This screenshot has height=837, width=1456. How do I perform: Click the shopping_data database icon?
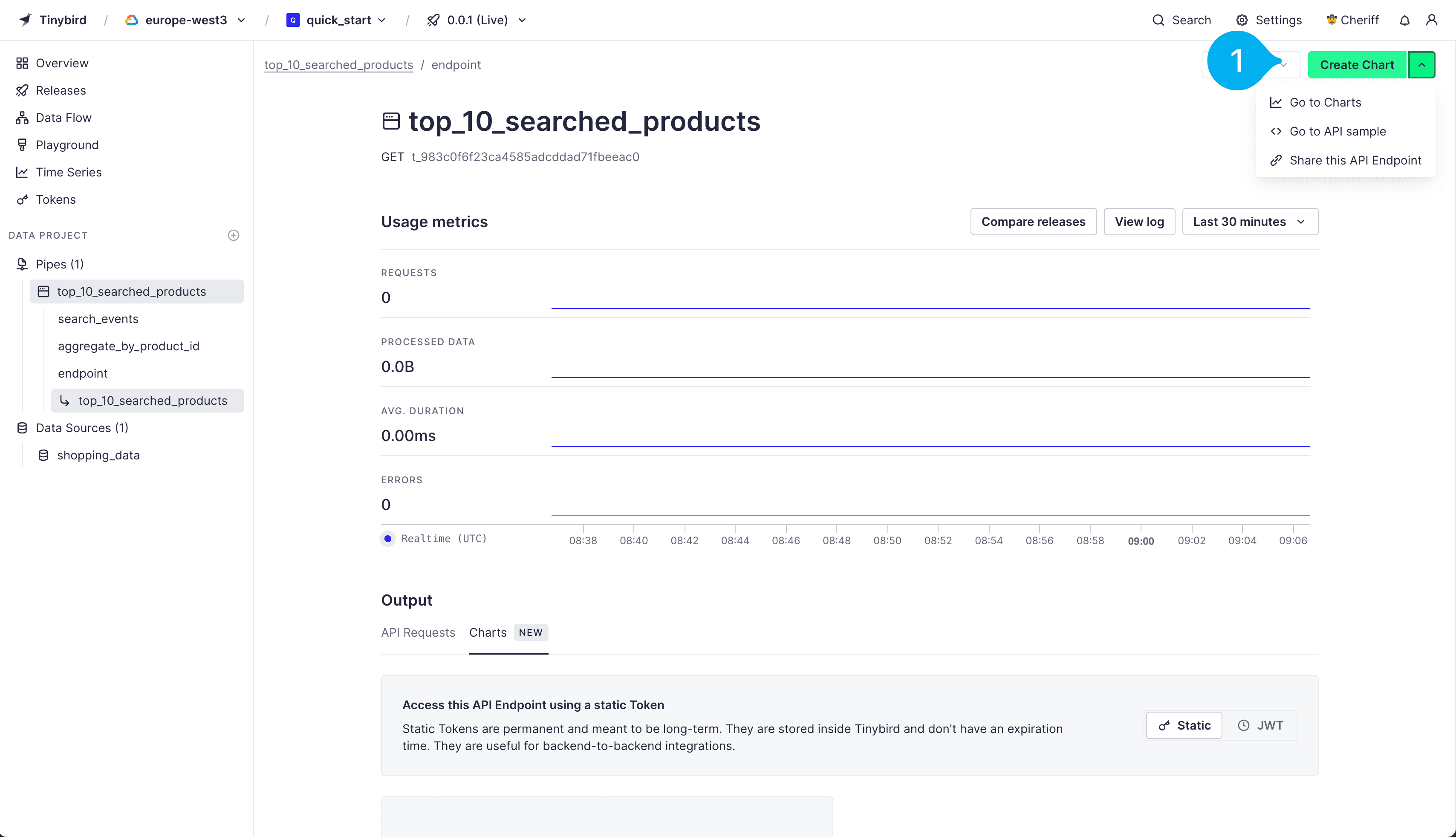43,455
